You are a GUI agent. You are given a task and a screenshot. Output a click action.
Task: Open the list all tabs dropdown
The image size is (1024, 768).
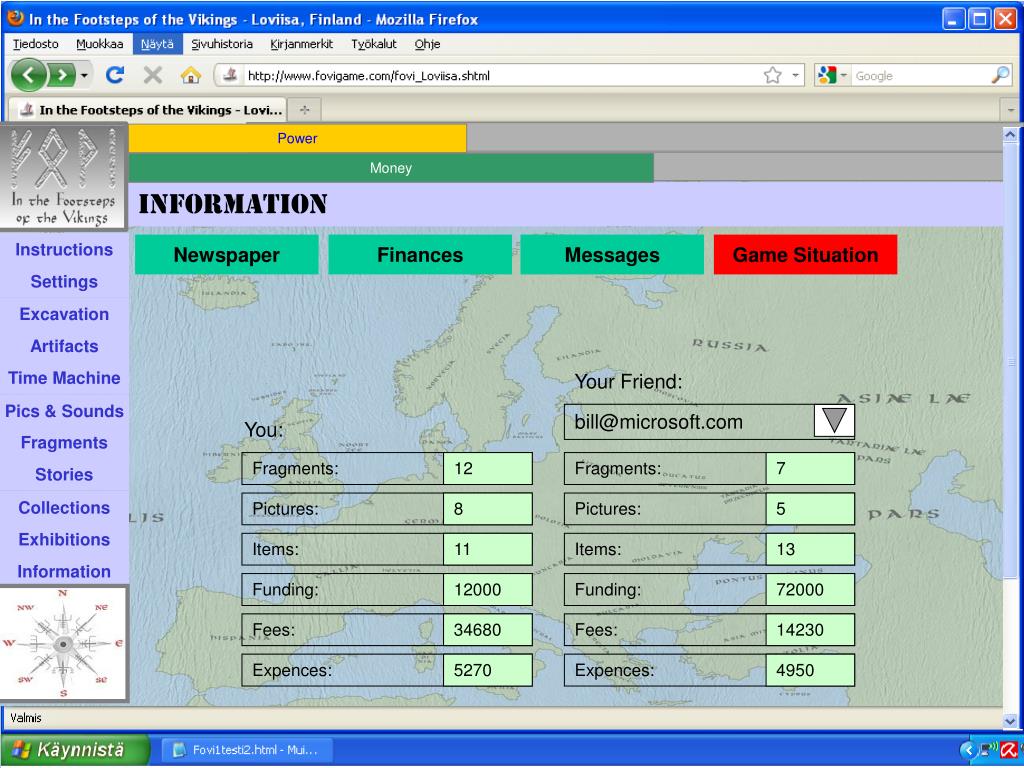click(1012, 110)
